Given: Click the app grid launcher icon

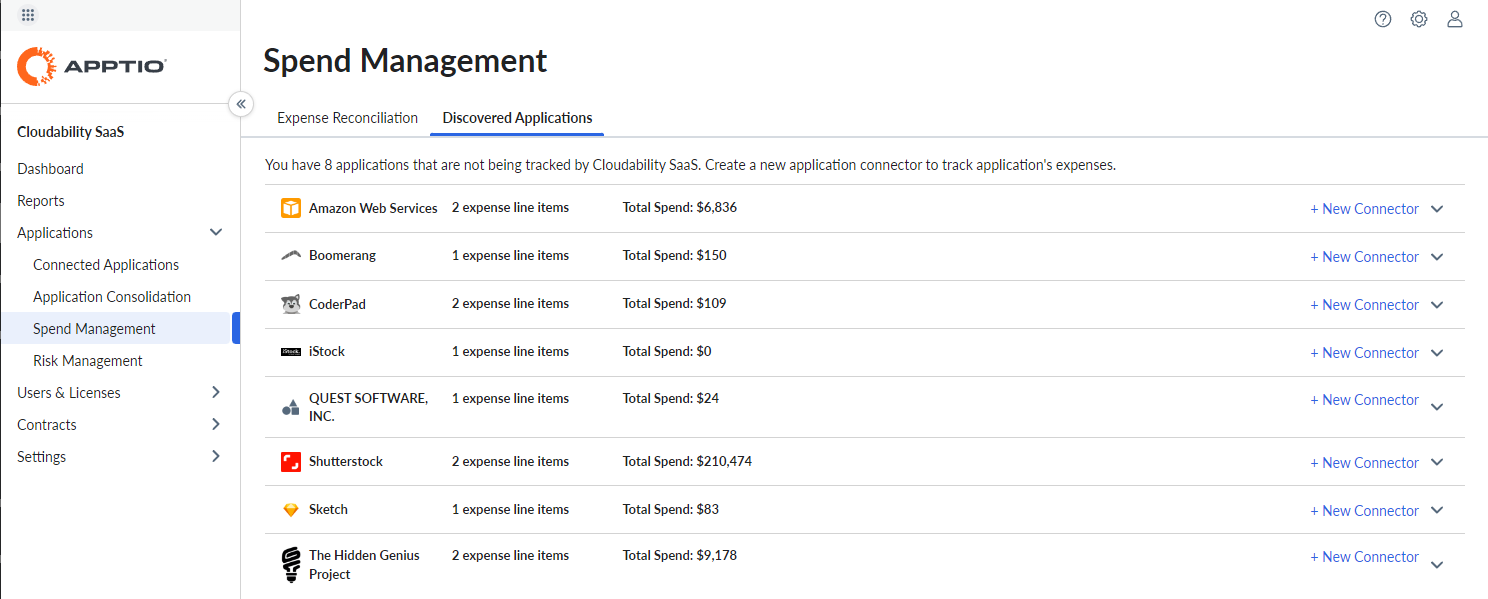Looking at the screenshot, I should [x=28, y=15].
